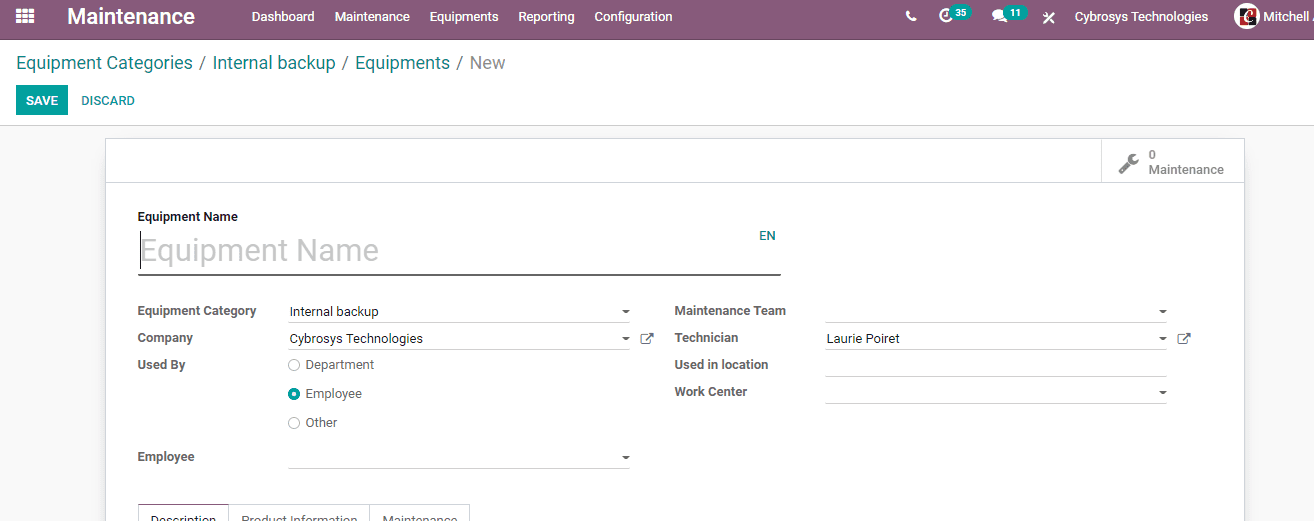Click the Used in location input
The image size is (1314, 521).
click(995, 365)
